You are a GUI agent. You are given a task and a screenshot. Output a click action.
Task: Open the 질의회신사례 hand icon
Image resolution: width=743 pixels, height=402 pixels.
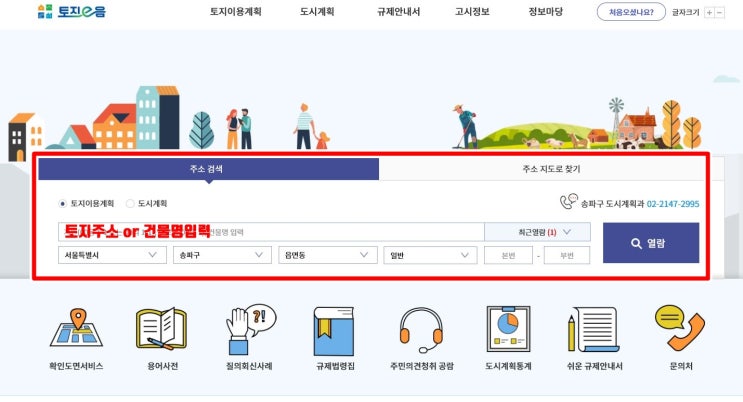pyautogui.click(x=250, y=329)
